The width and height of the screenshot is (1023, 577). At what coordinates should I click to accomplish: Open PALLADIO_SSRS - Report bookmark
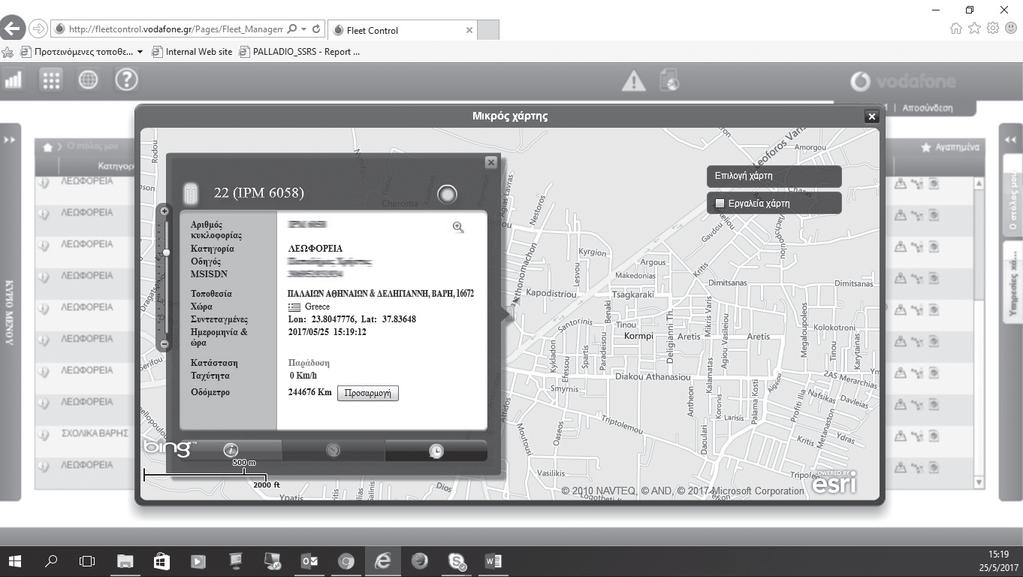point(299,52)
